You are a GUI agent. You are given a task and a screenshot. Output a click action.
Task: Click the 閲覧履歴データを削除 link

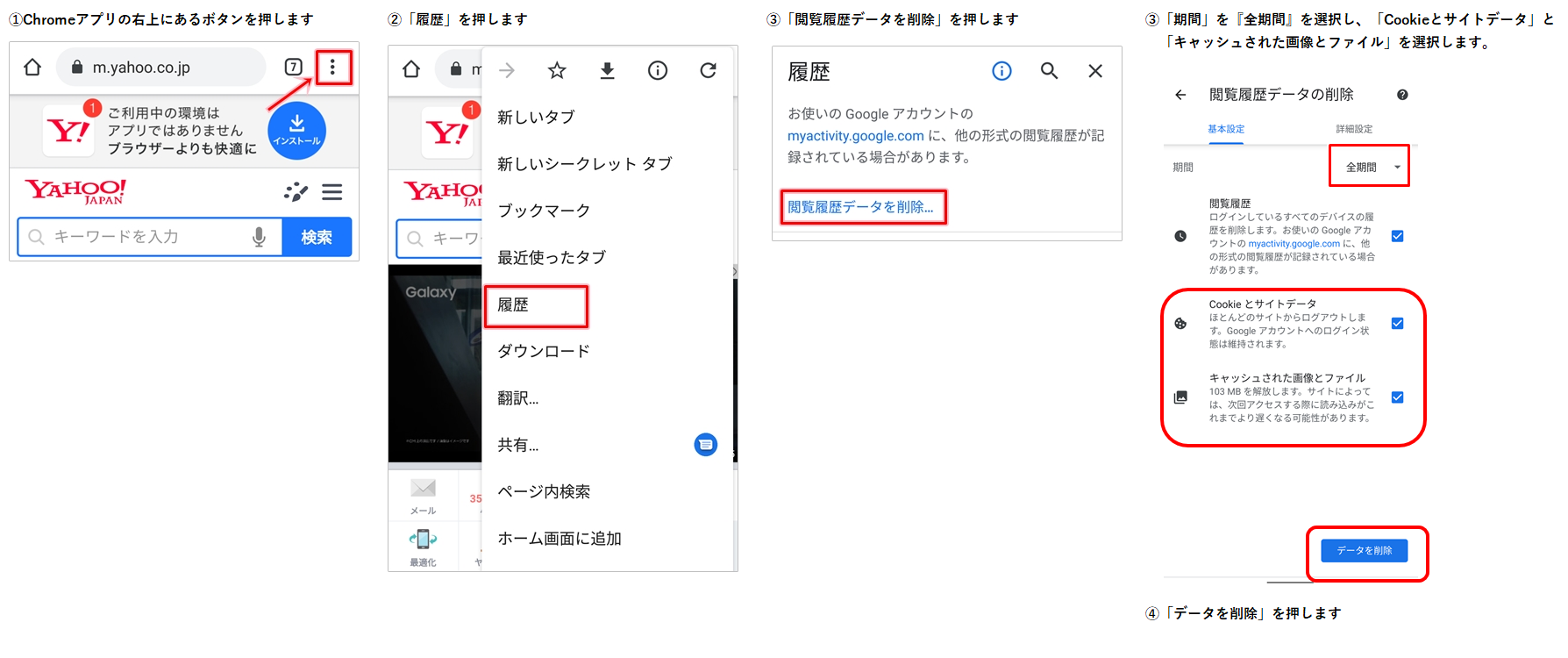click(x=862, y=207)
